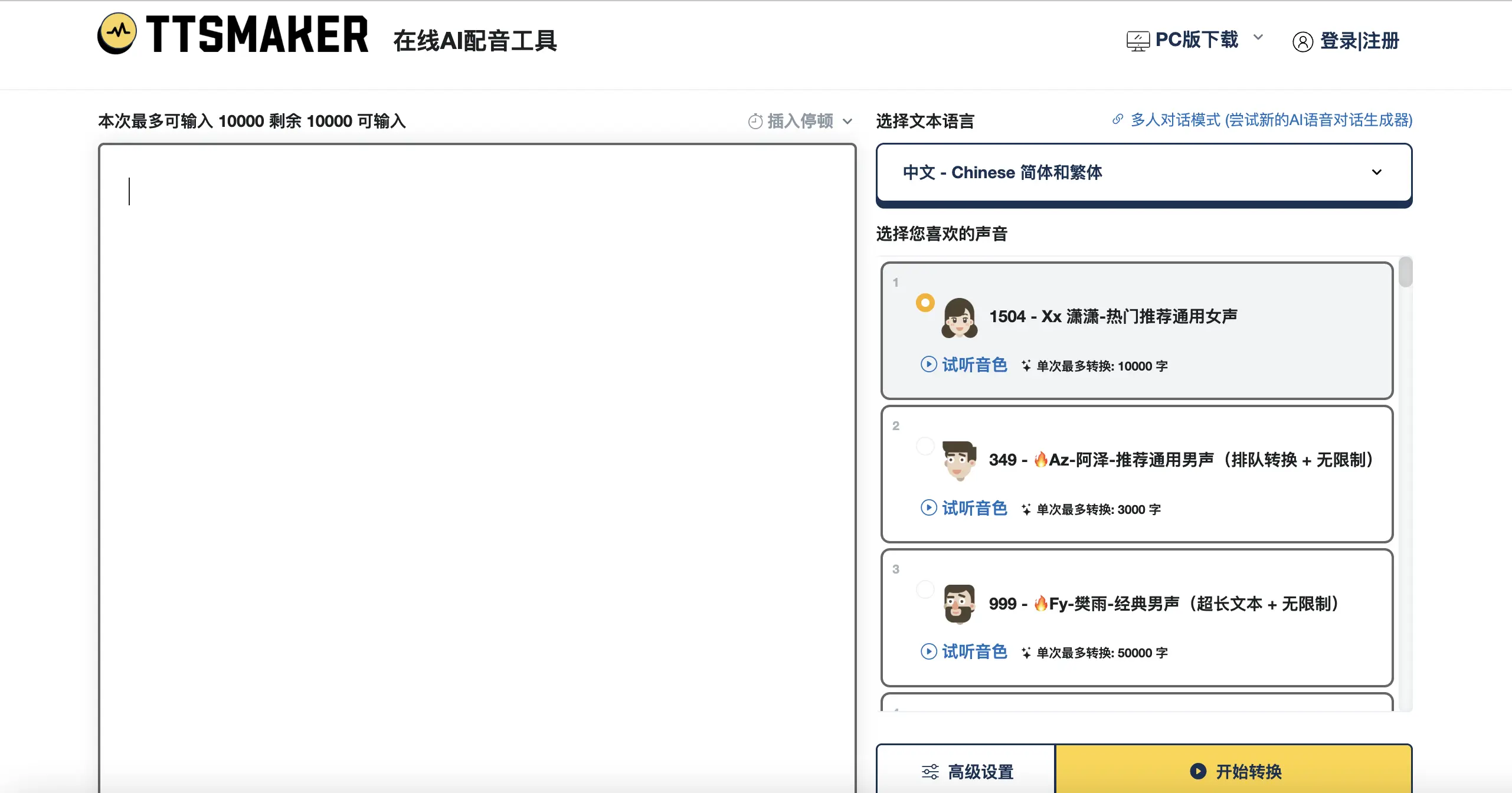This screenshot has width=1512, height=793.
Task: Select radio button for voice 1504 潇潇
Action: click(x=925, y=302)
